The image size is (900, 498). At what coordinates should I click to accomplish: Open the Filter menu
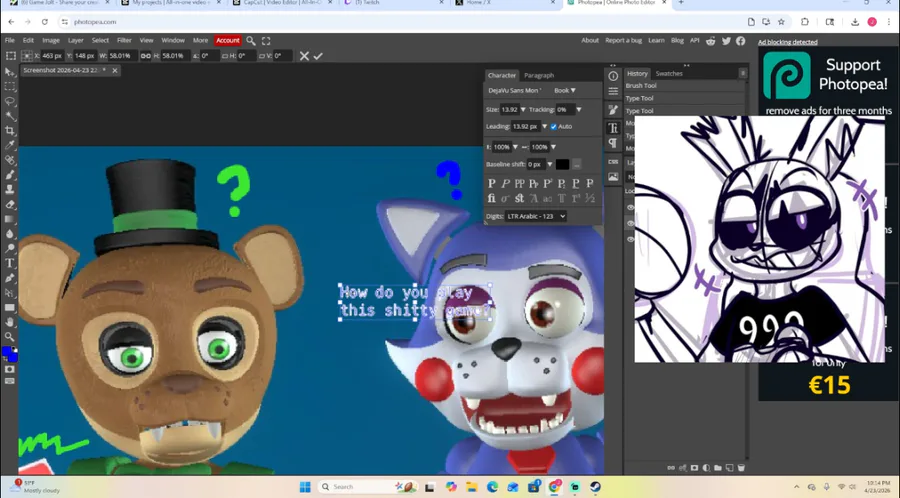(x=124, y=41)
